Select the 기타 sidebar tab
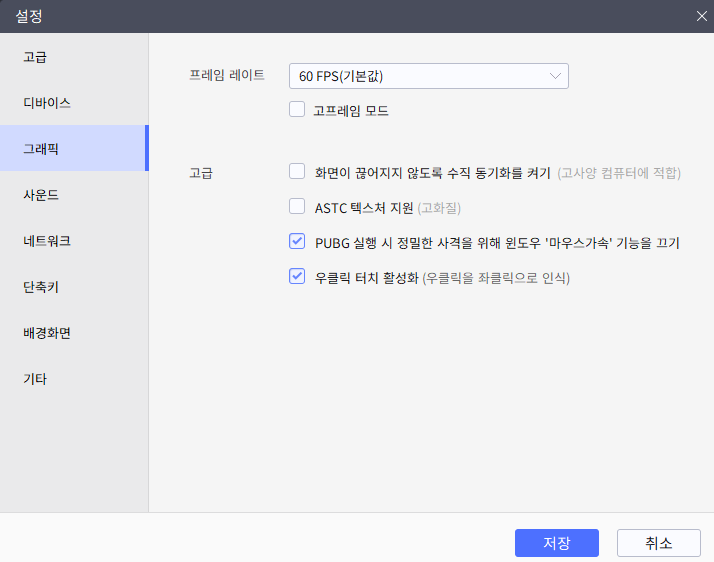 (x=74, y=379)
